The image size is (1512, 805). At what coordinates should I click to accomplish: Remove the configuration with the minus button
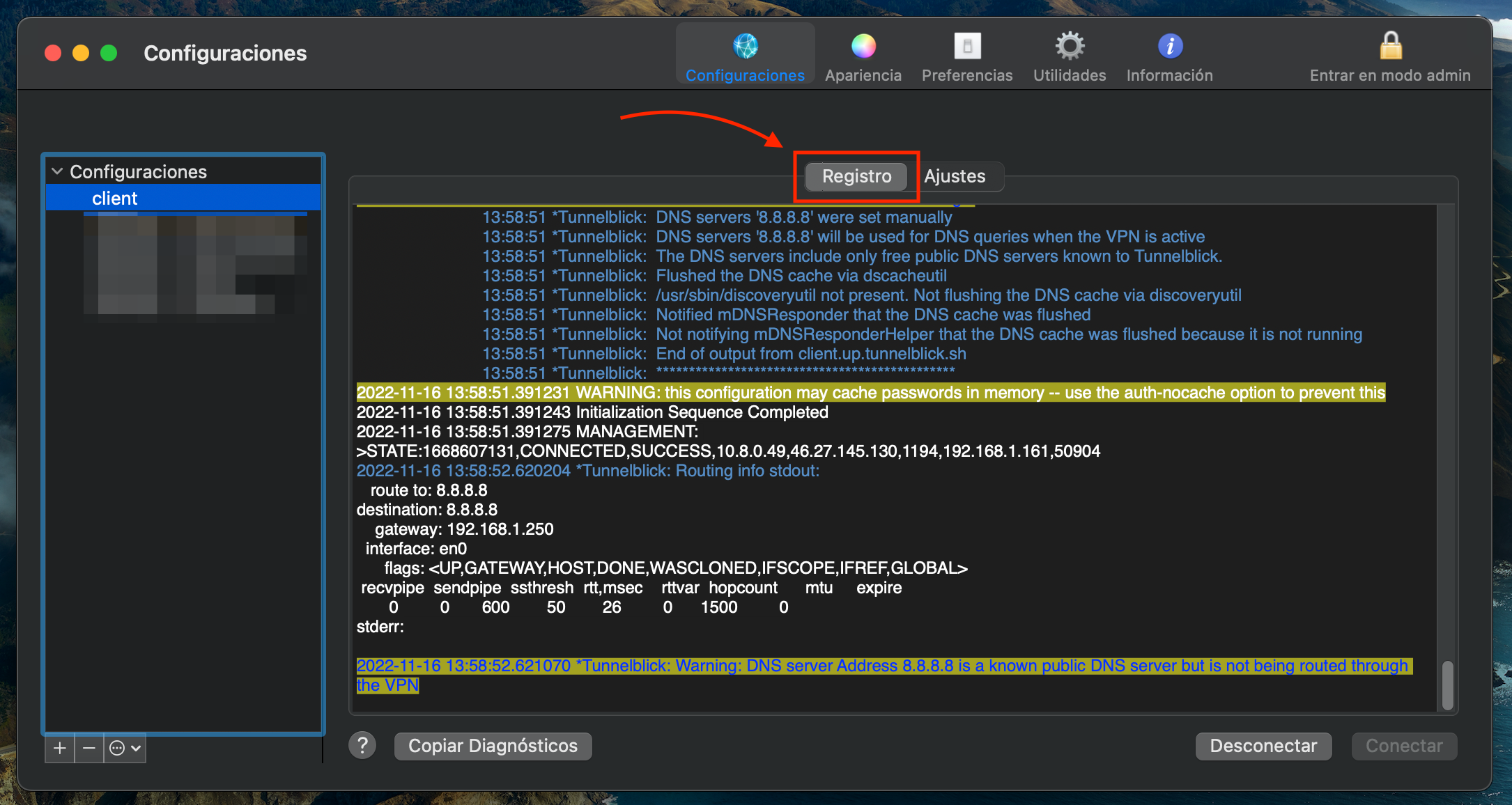pyautogui.click(x=89, y=748)
